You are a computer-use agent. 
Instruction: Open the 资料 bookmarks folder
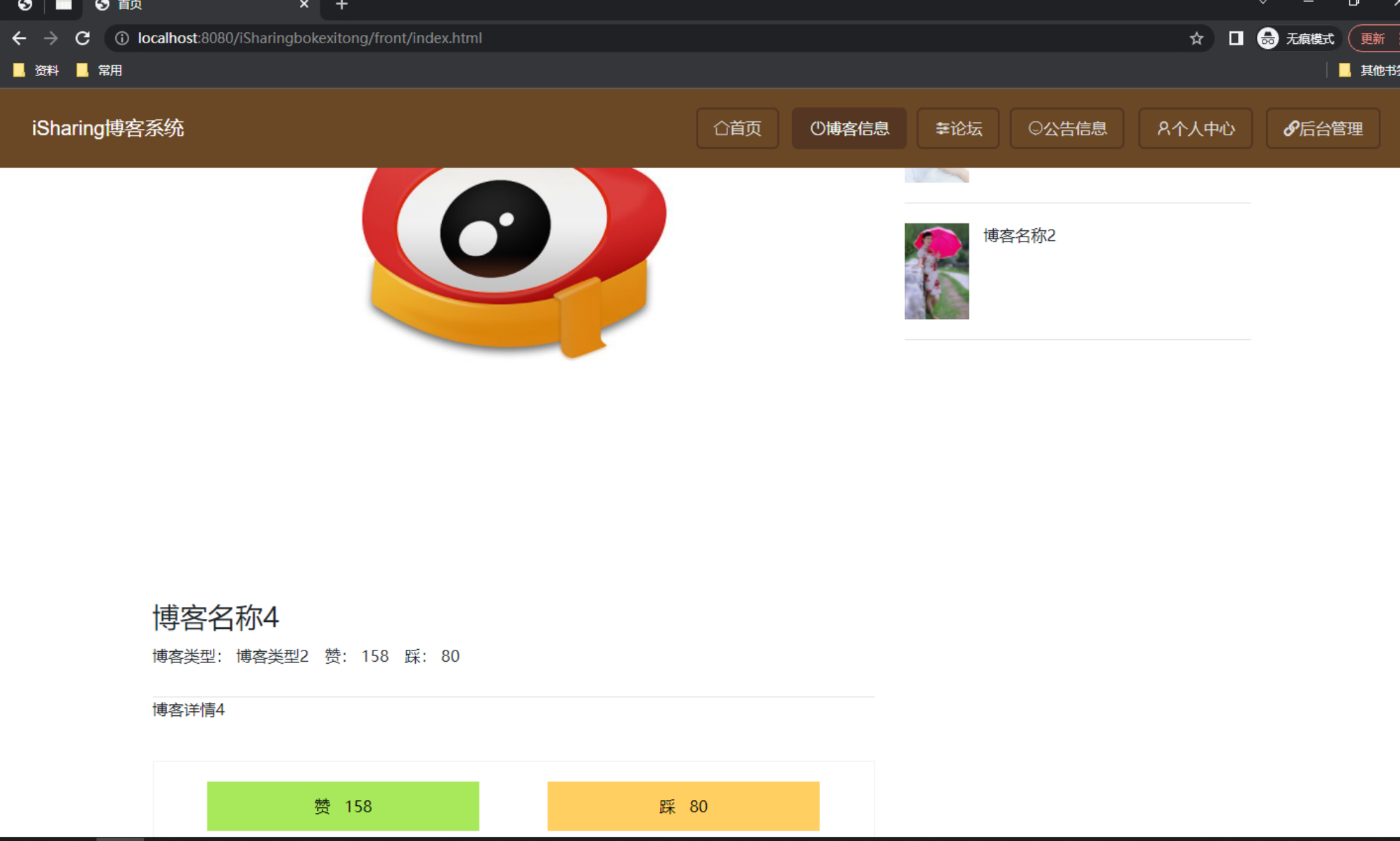click(x=36, y=70)
